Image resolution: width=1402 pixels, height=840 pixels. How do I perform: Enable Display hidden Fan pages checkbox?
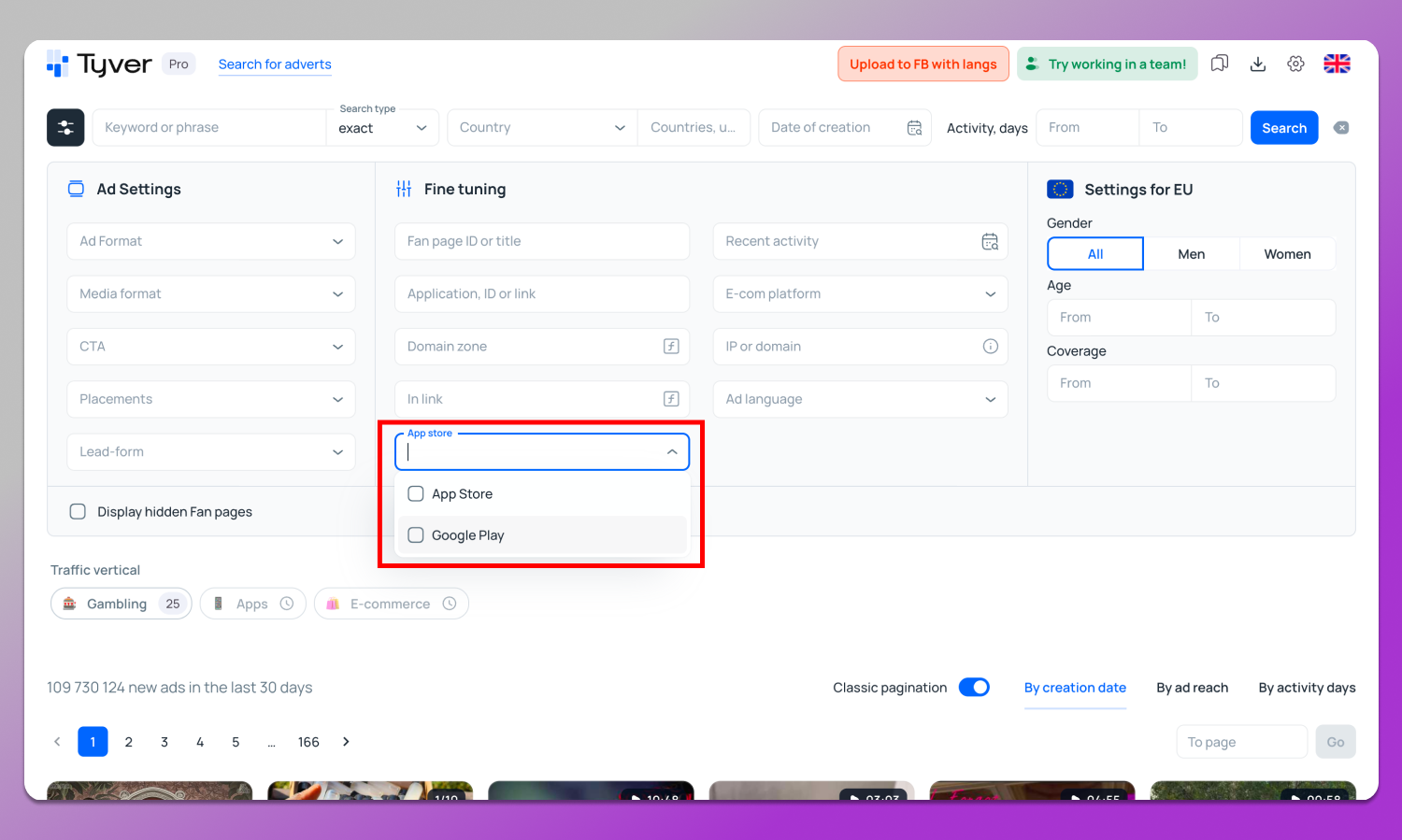79,512
